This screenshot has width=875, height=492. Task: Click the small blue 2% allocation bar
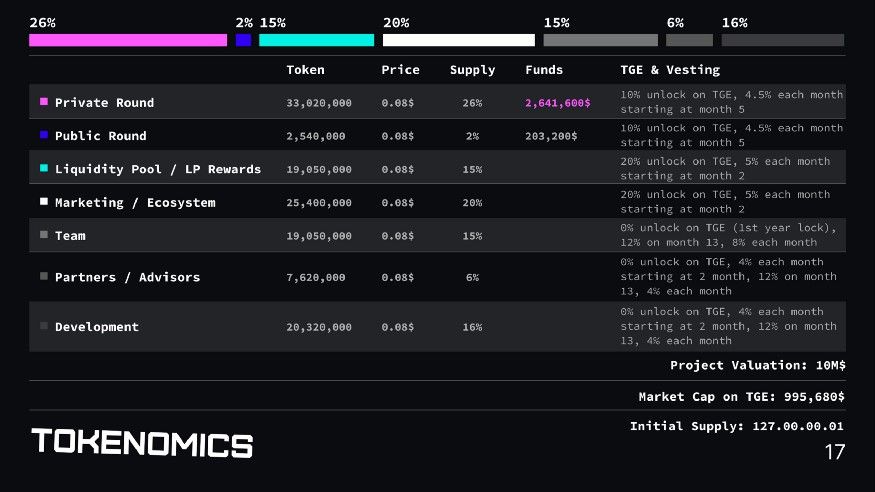pos(243,40)
